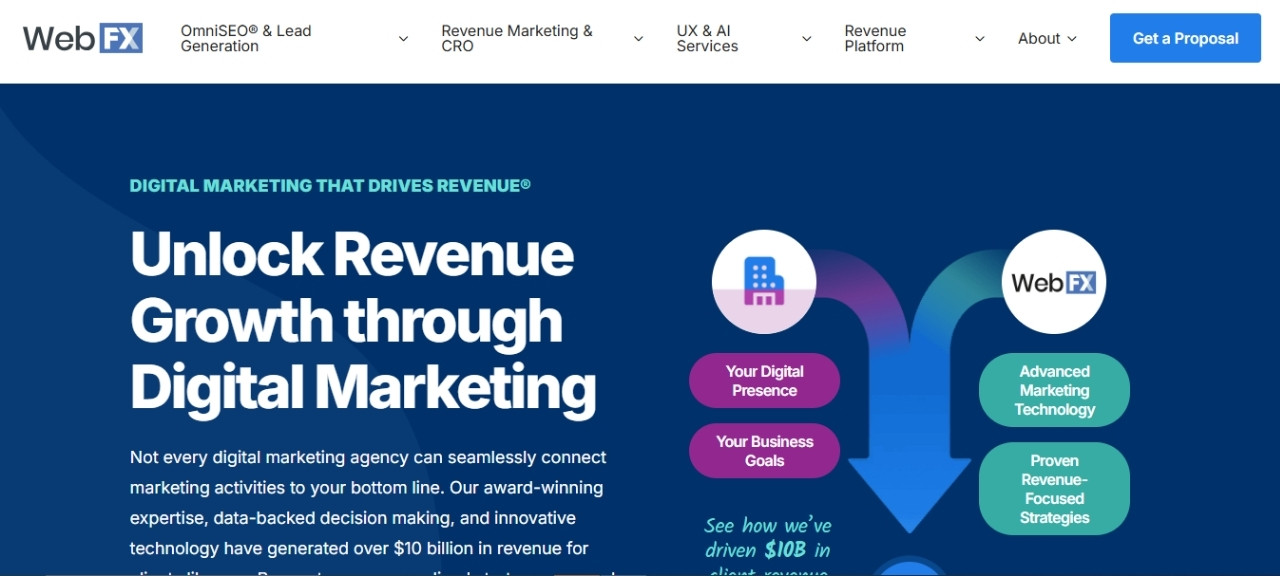The width and height of the screenshot is (1280, 576).
Task: Open the Revenue Marketing & CRO menu
Action: tap(517, 38)
